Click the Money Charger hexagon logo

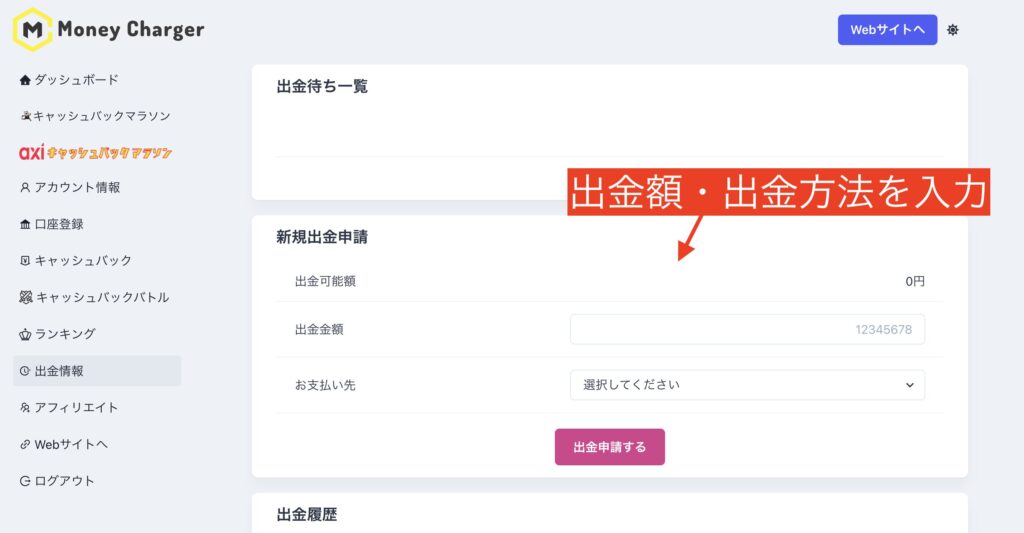coord(33,29)
